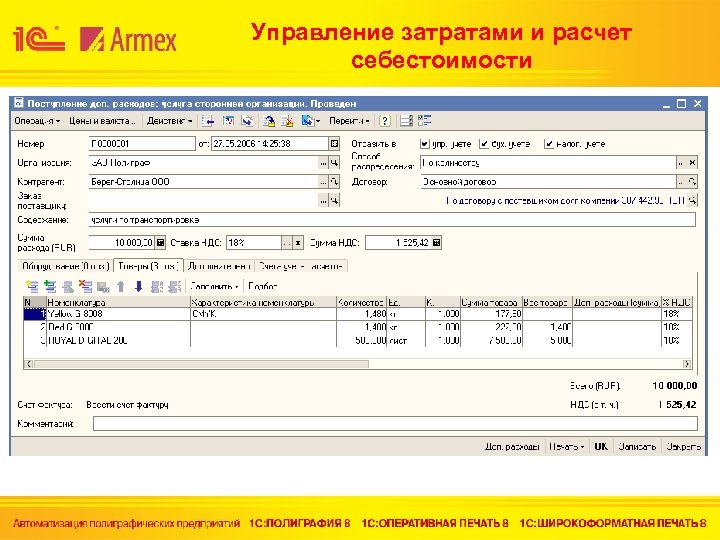This screenshot has height=540, width=720.
Task: Open the Контрагент record with magnifier button
Action: click(335, 181)
